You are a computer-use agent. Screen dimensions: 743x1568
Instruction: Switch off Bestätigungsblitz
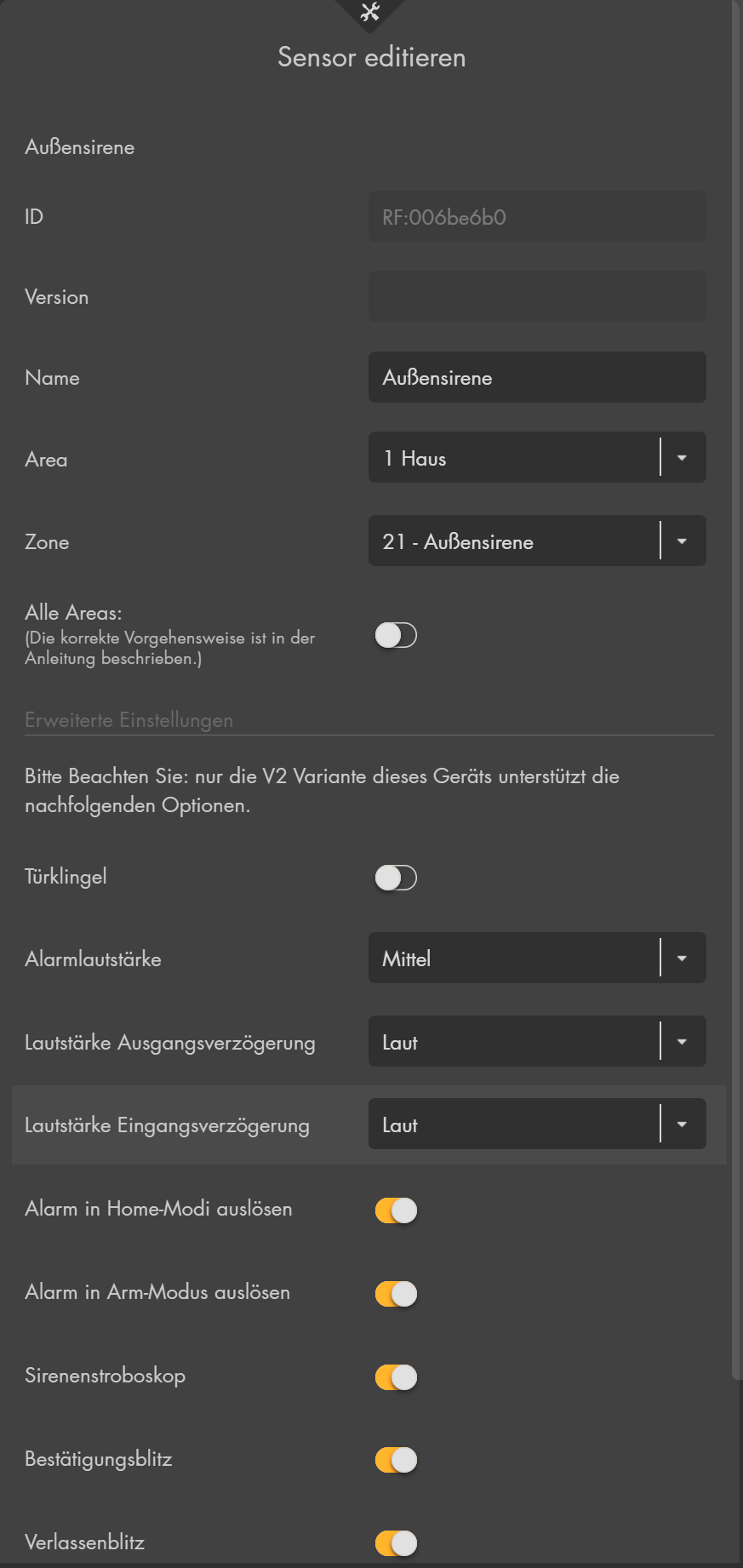[396, 1460]
